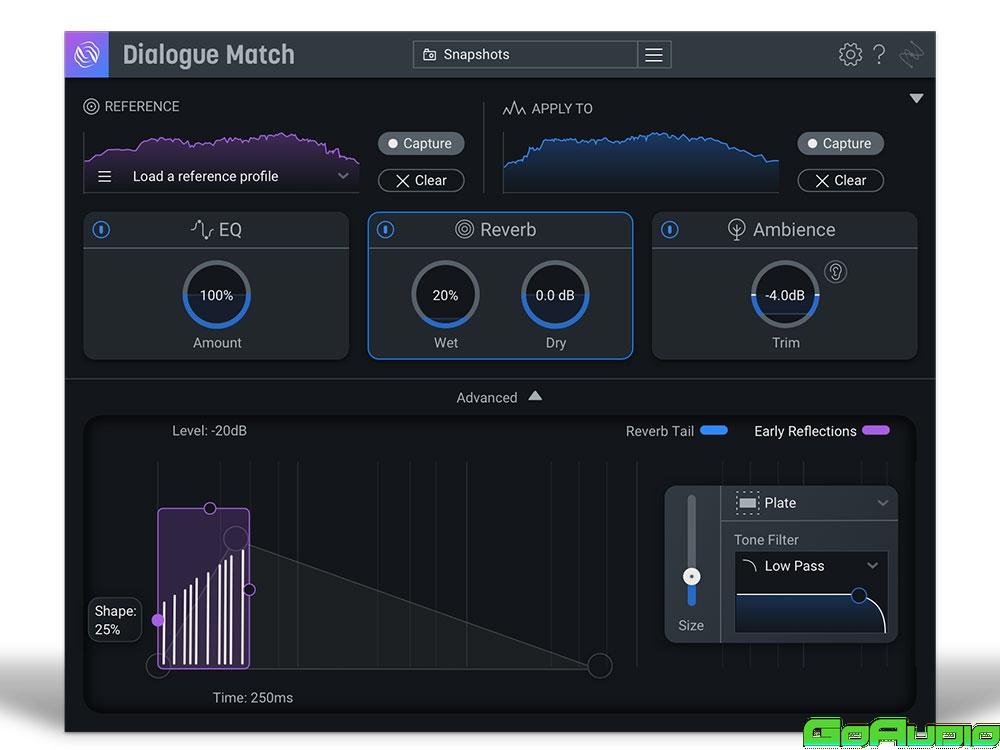Viewport: 1000px width, 750px height.
Task: Clear the reference profile
Action: coord(421,180)
